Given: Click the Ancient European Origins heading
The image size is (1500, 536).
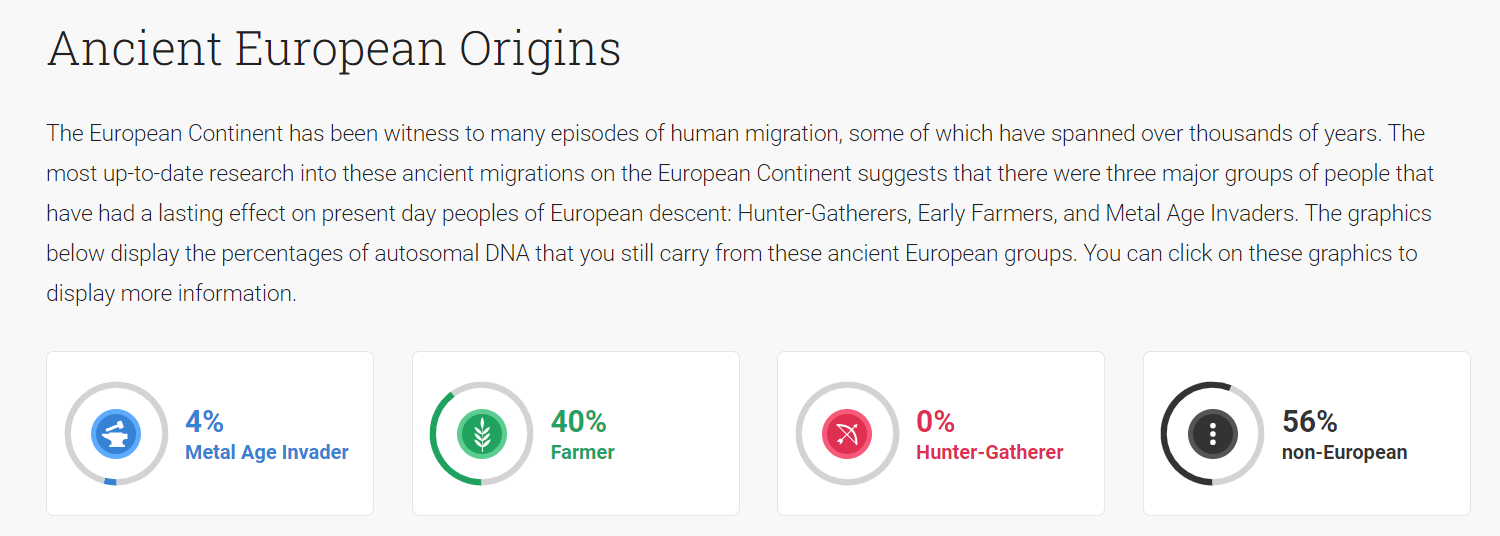Looking at the screenshot, I should coord(334,49).
